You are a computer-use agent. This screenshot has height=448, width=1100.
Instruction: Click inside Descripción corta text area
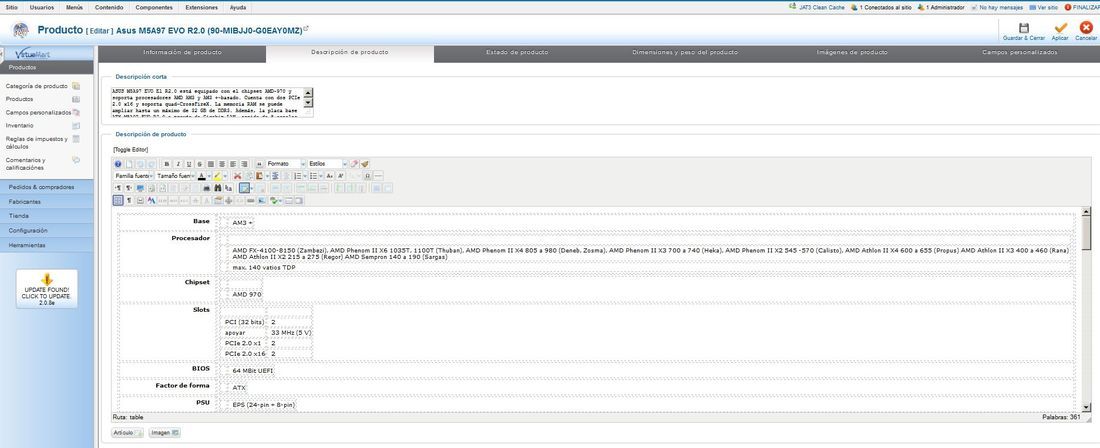[x=213, y=102]
